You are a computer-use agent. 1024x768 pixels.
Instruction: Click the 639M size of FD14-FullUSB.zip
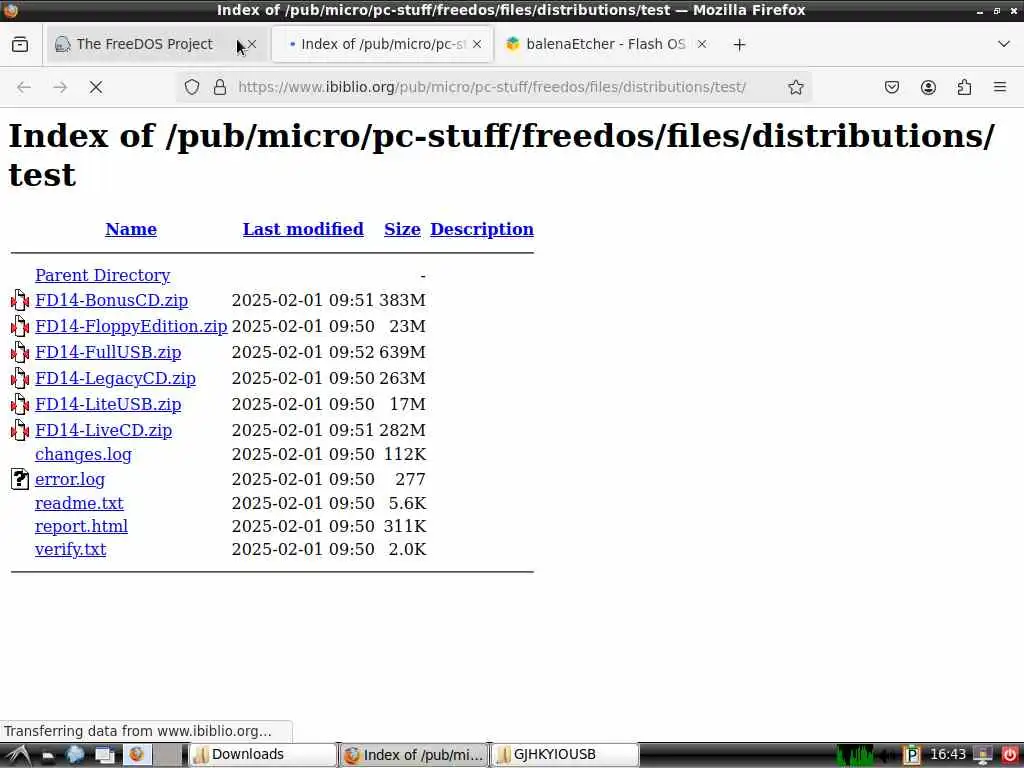402,352
